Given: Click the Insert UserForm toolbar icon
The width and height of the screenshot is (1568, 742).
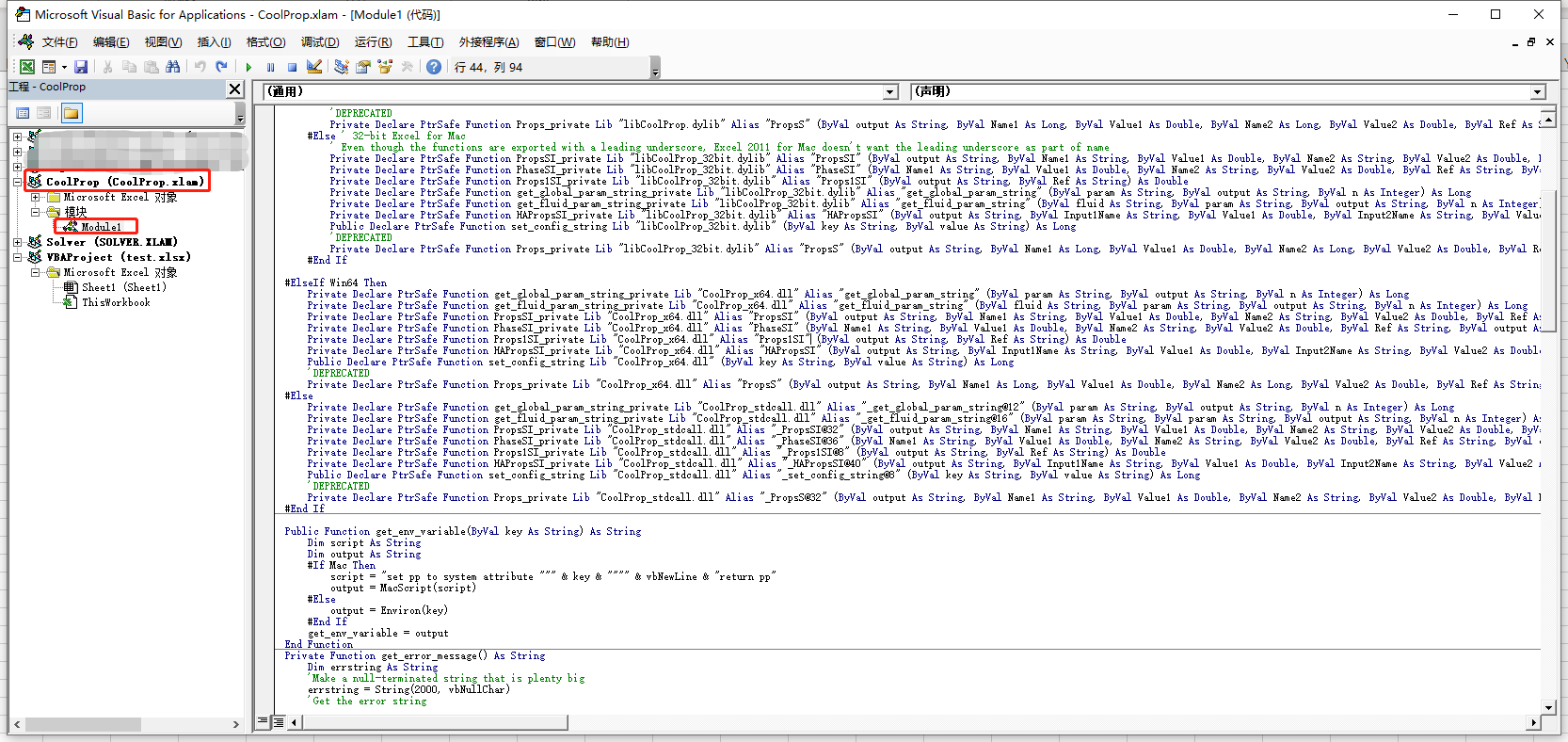Looking at the screenshot, I should click(48, 67).
